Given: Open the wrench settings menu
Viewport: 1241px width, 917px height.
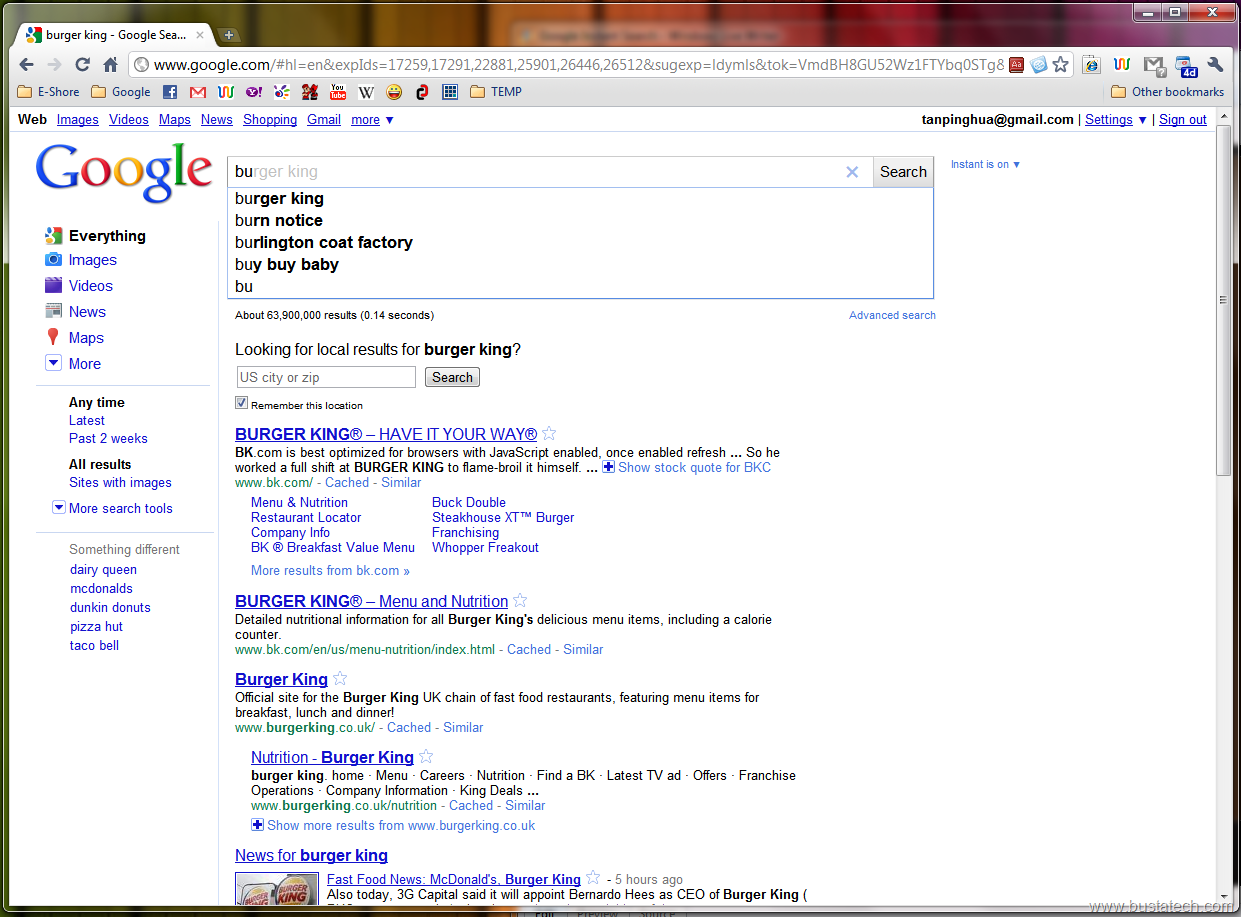Looking at the screenshot, I should [x=1216, y=65].
